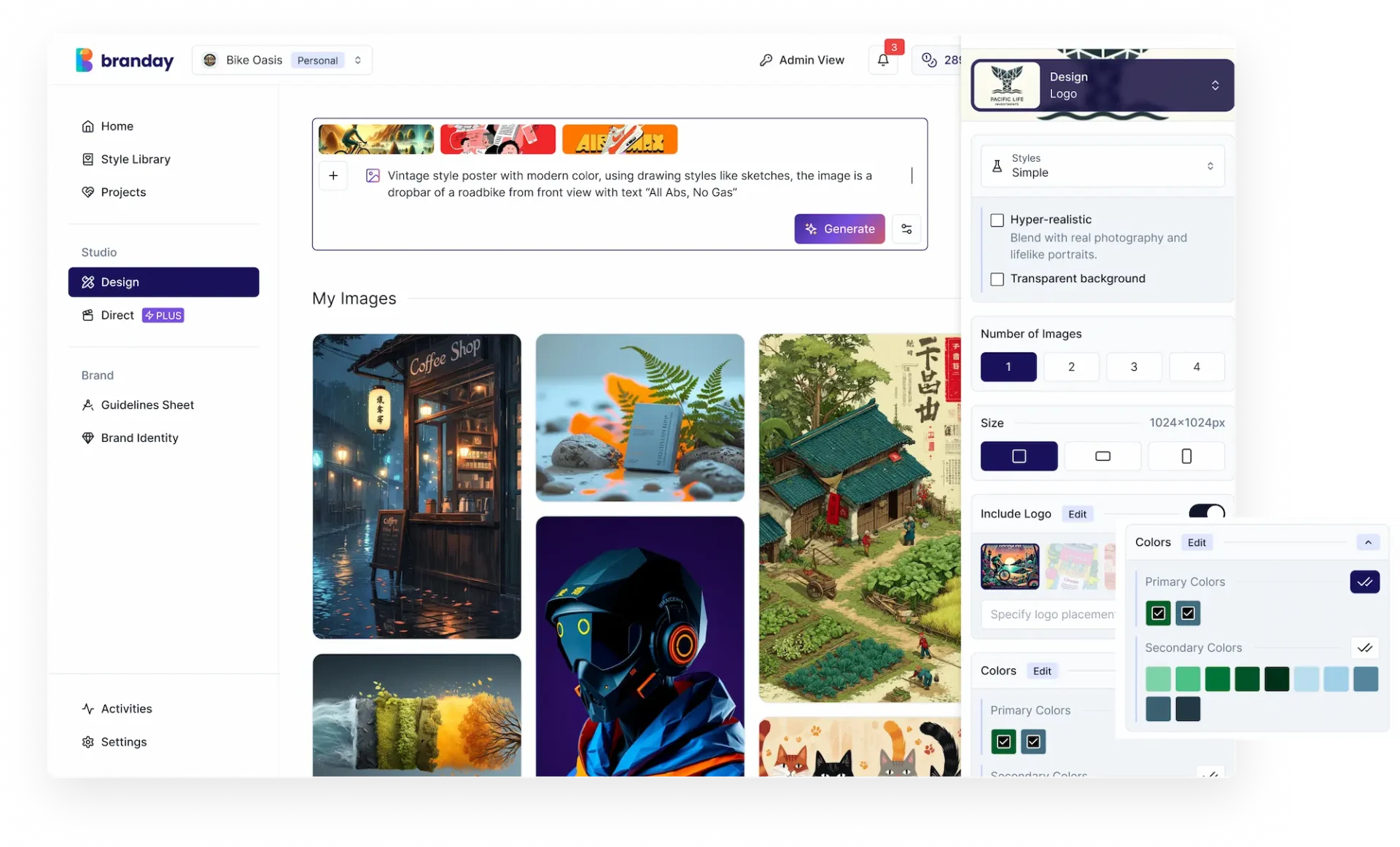Pick the darkest green secondary swatch
1400x847 pixels.
pyautogui.click(x=1277, y=679)
